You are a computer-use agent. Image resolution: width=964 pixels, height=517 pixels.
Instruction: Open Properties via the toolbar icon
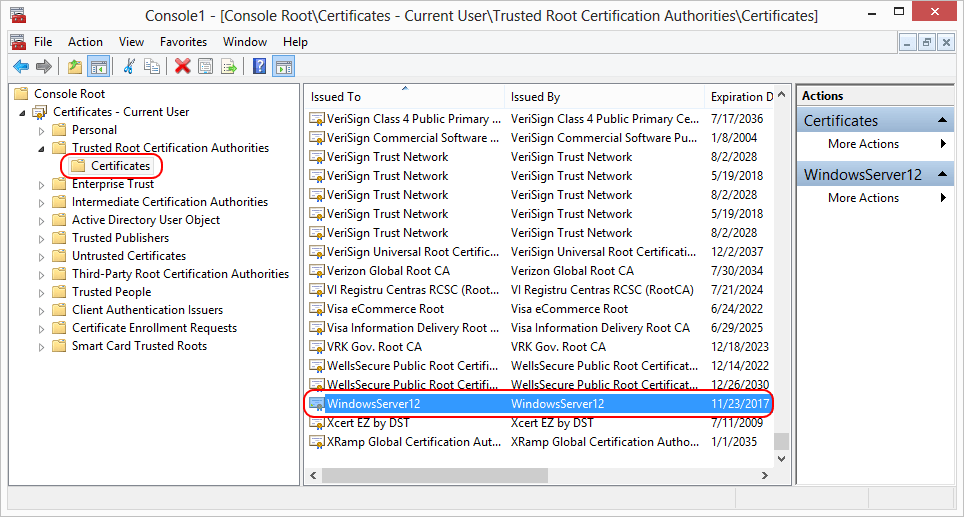pos(206,67)
